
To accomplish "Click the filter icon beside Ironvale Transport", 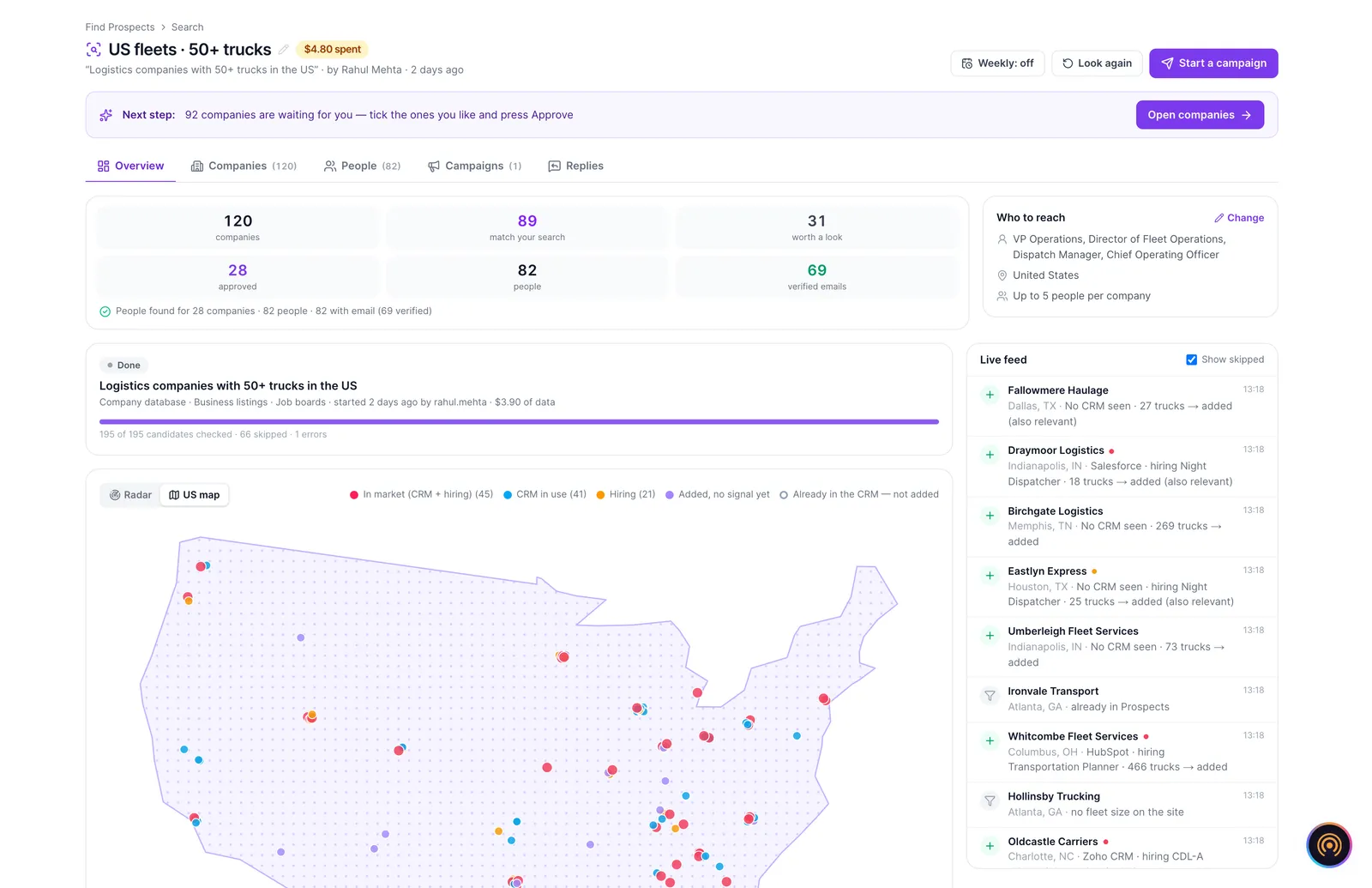I will (990, 696).
